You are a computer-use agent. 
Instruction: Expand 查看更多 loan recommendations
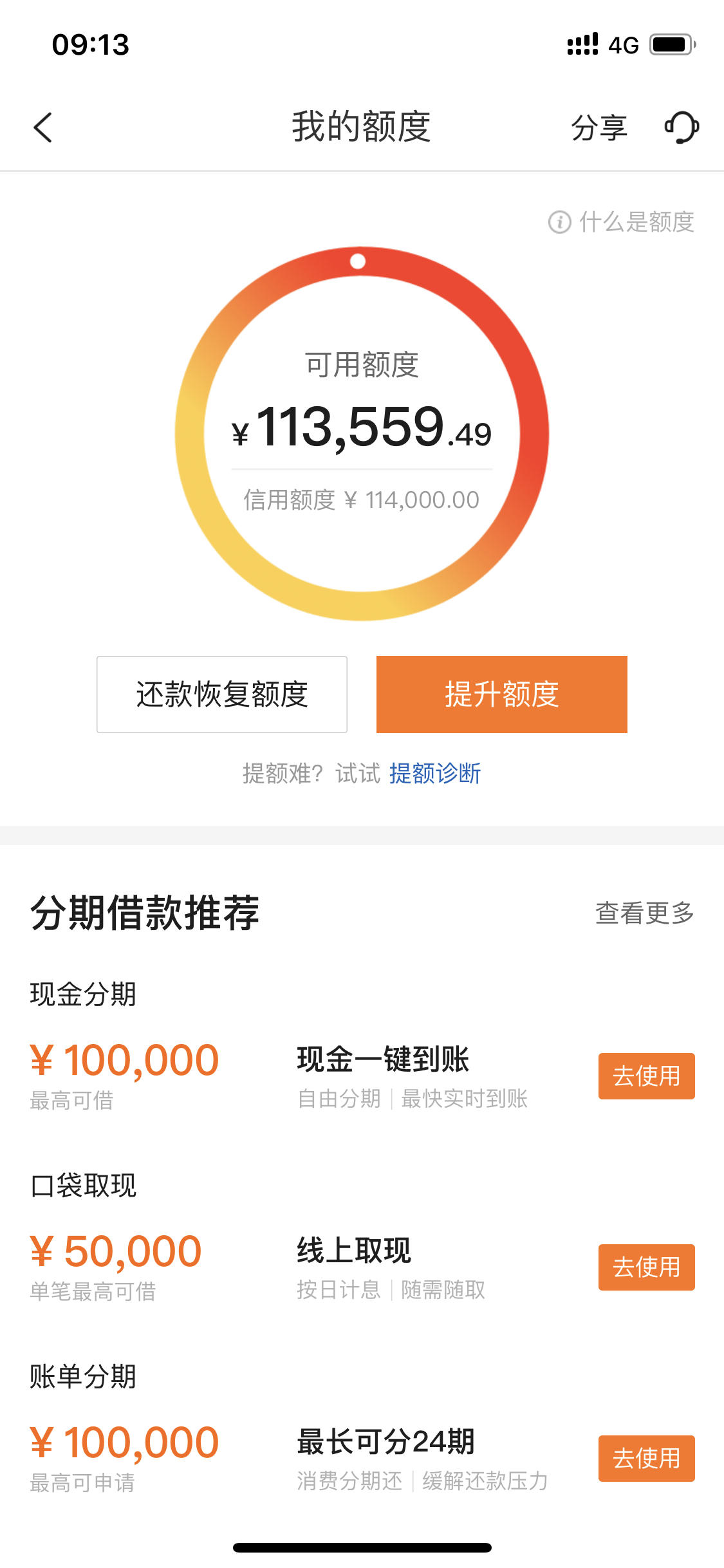tap(645, 913)
